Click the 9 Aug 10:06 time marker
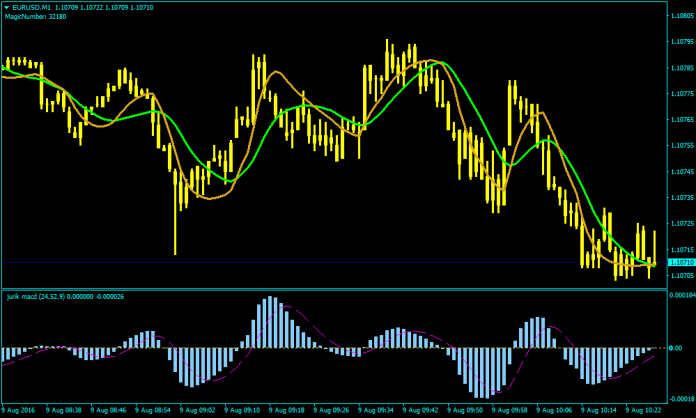Viewport: 696px width, 418px height. 551,410
